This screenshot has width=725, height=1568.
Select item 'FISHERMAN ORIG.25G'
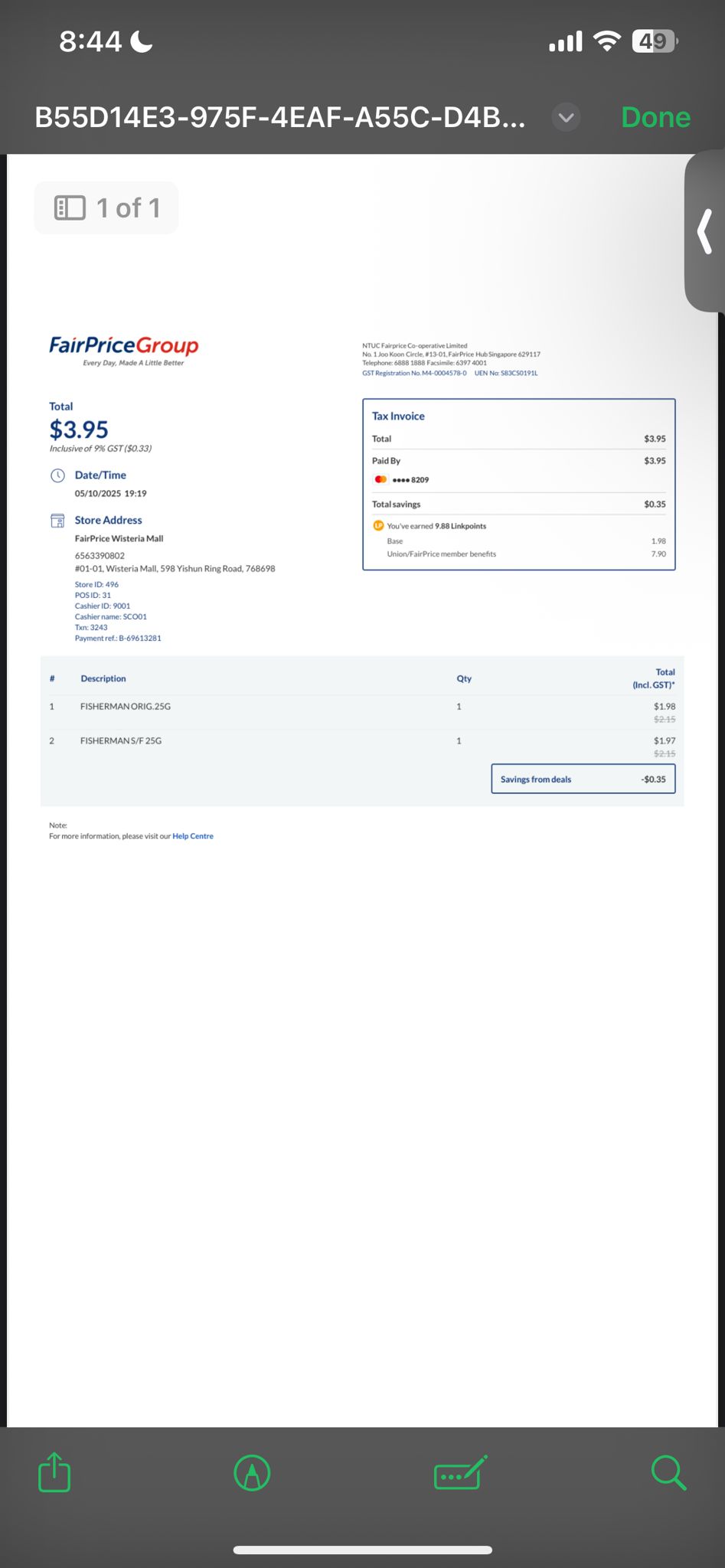[x=126, y=707]
